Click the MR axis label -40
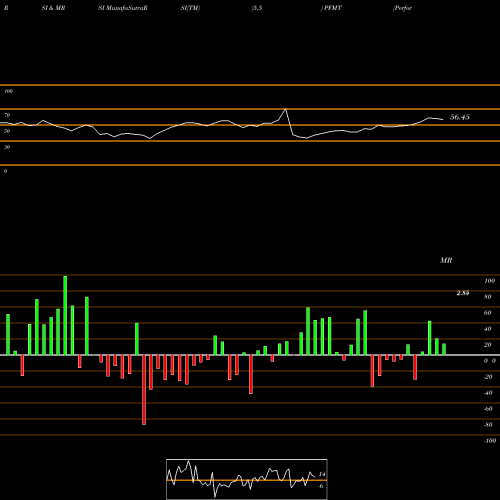Image resolution: width=500 pixels, height=500 pixels. point(488,393)
